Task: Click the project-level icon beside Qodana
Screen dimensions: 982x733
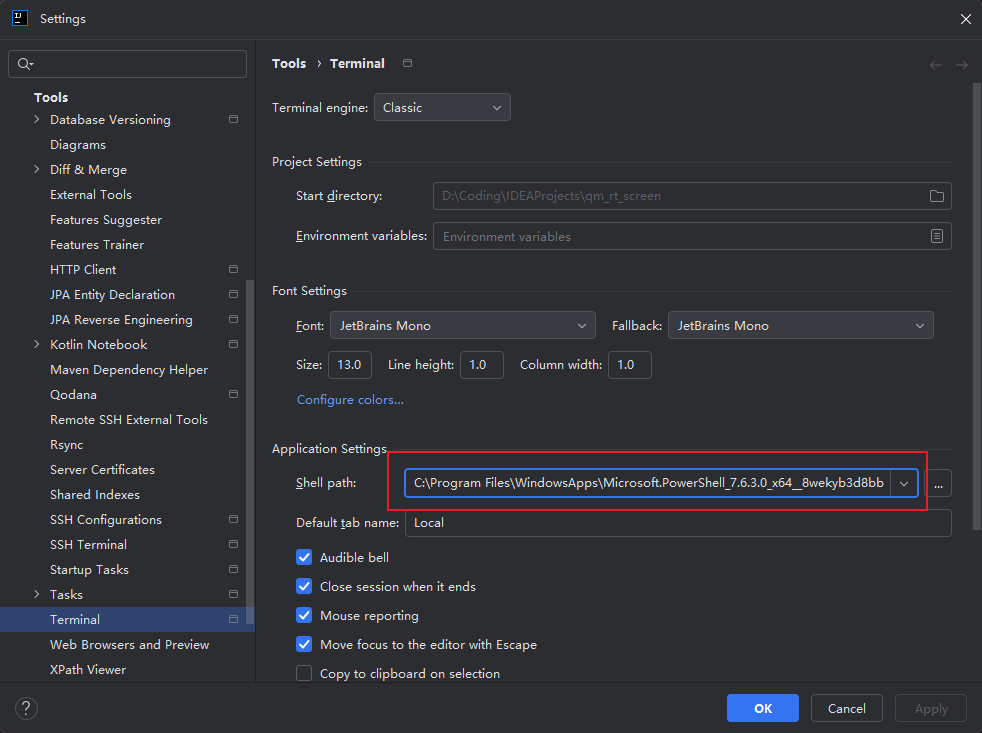Action: click(234, 394)
